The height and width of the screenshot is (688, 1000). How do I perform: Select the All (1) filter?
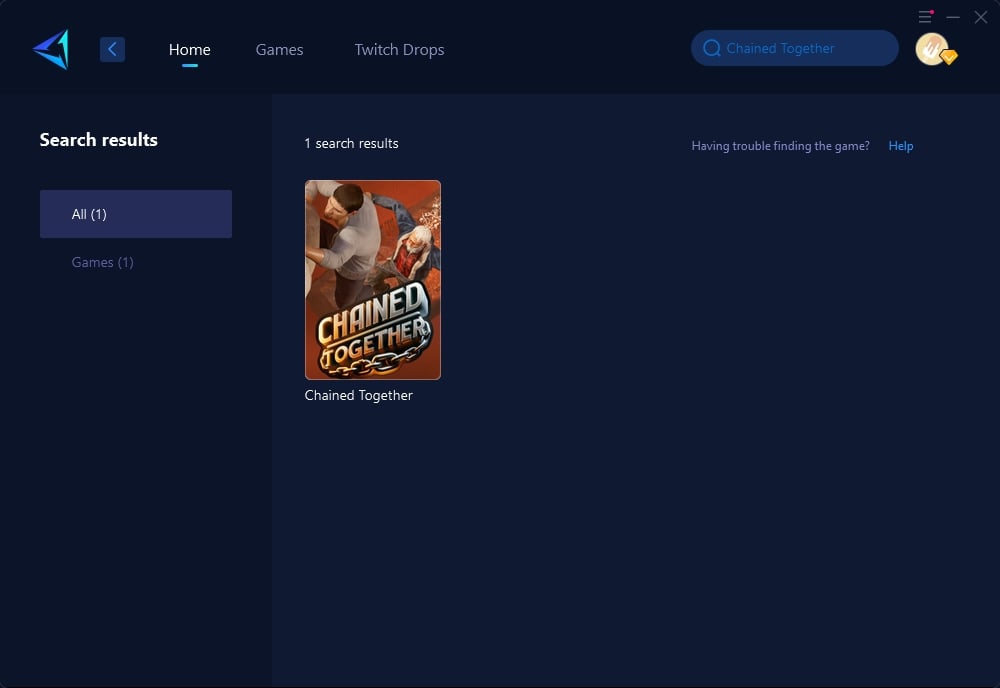pyautogui.click(x=136, y=214)
